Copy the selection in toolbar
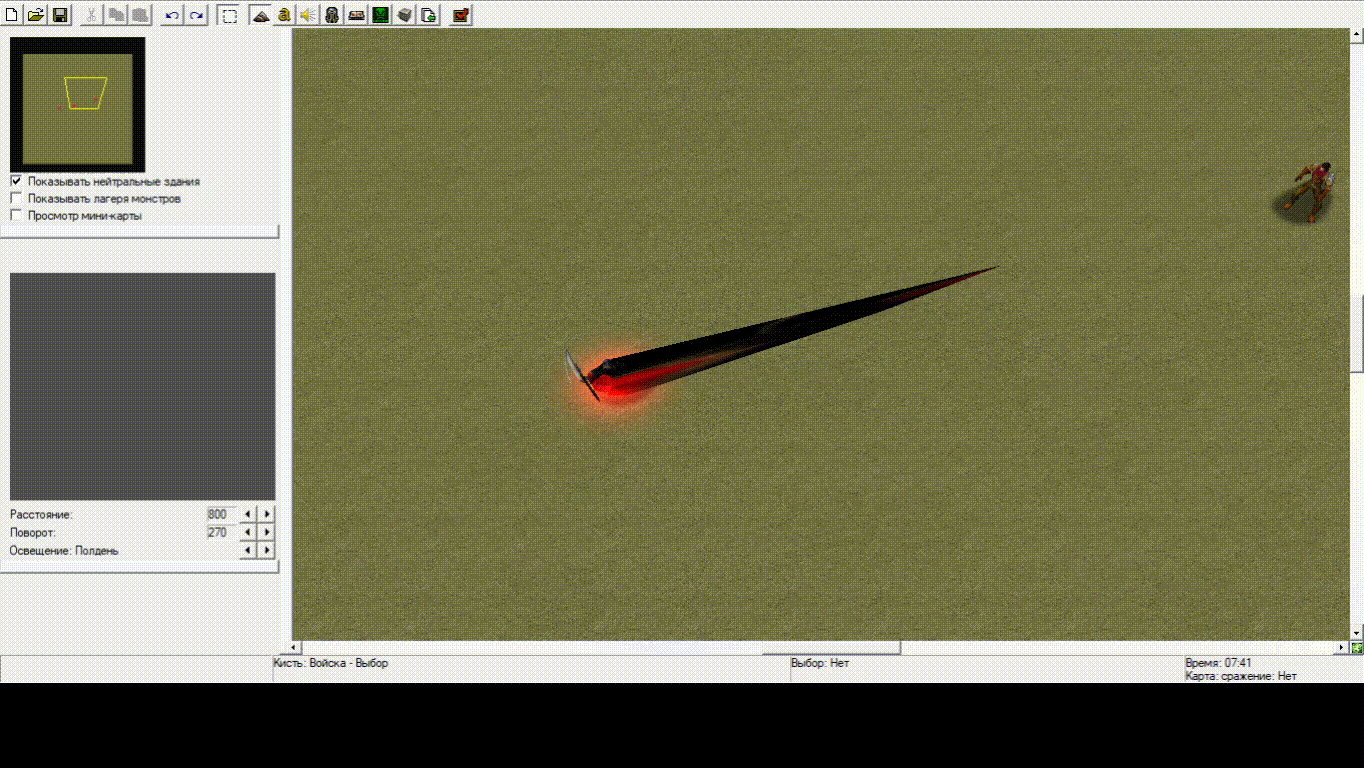The width and height of the screenshot is (1364, 768). coord(116,15)
